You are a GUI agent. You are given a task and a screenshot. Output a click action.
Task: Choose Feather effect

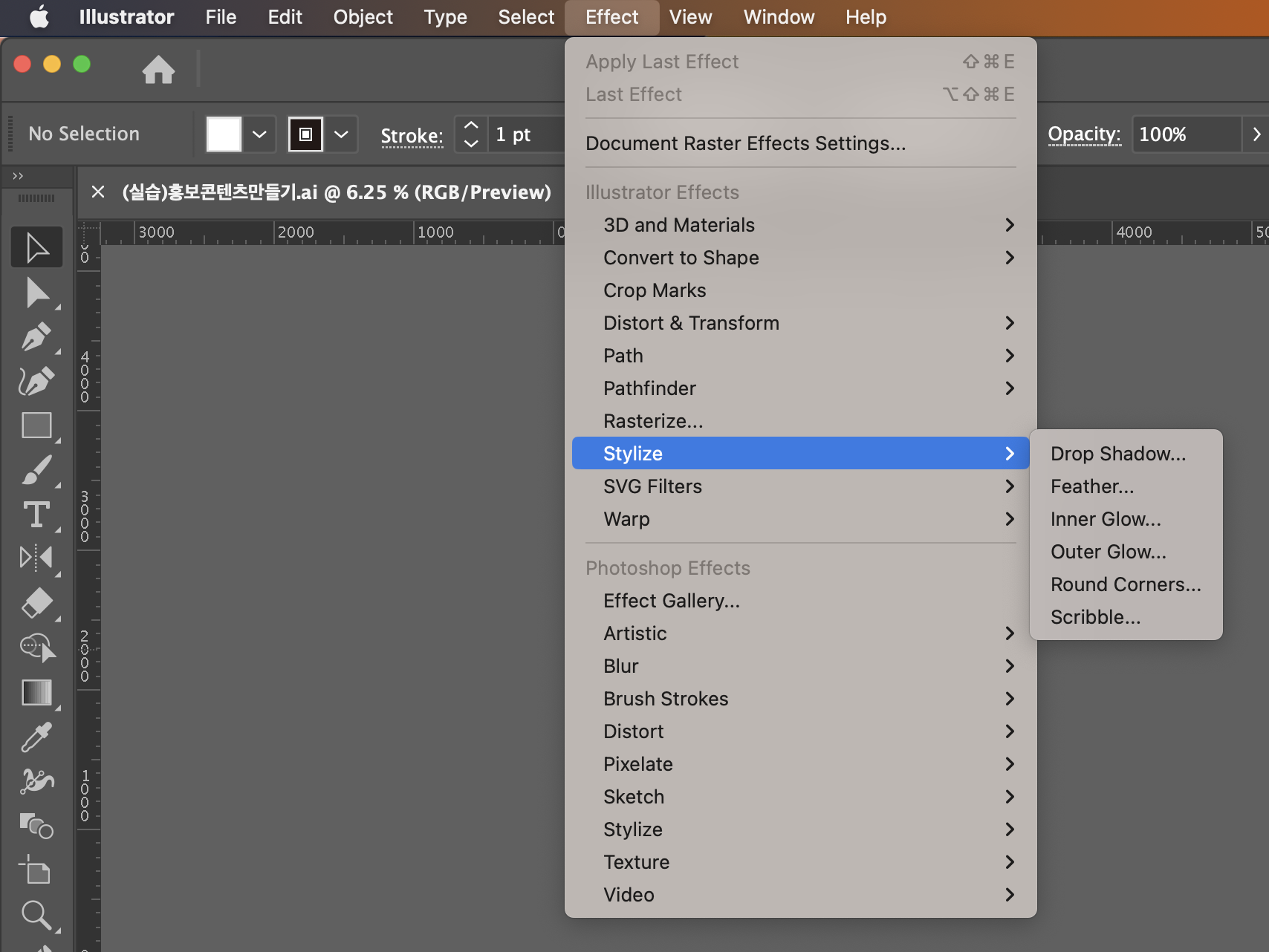1126,486
